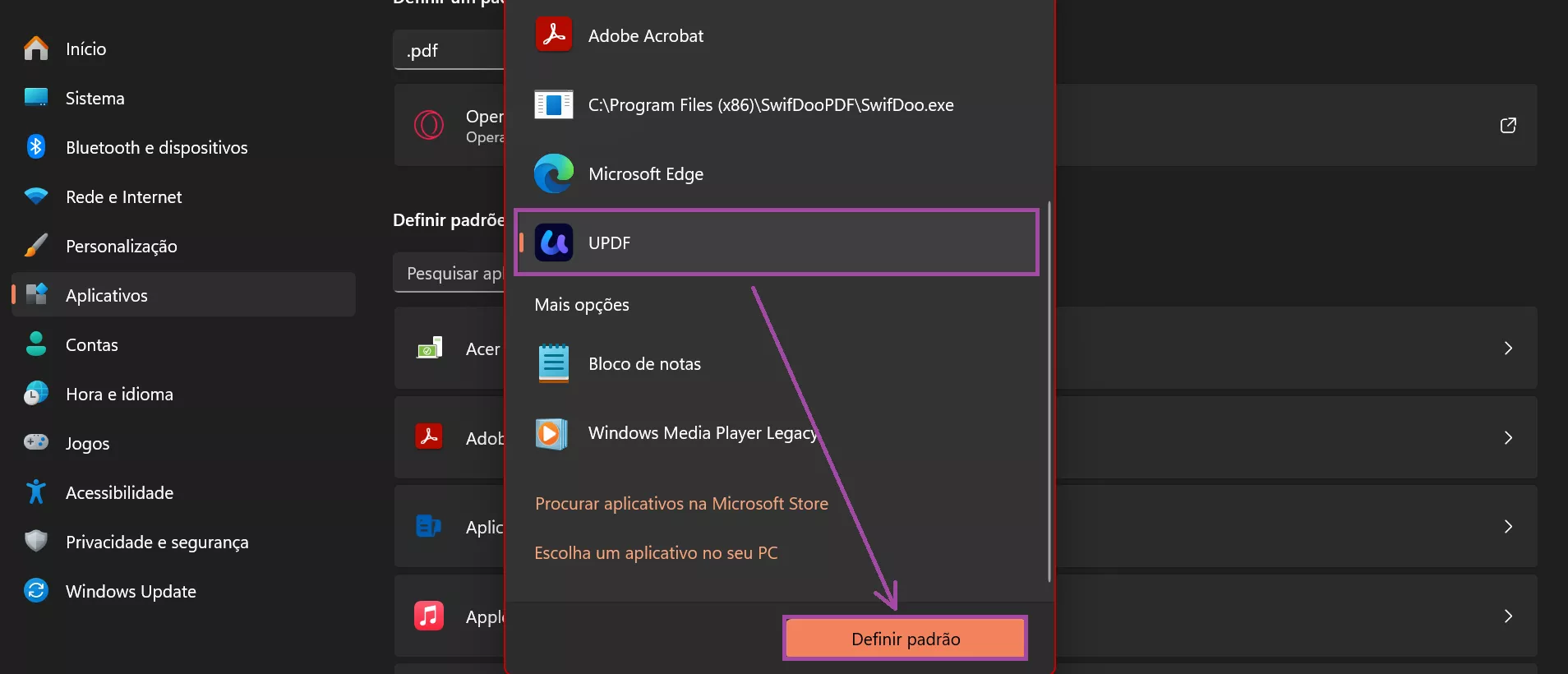Open the Jogos gamepad icon
Screen dimensions: 1568x674
[x=36, y=442]
